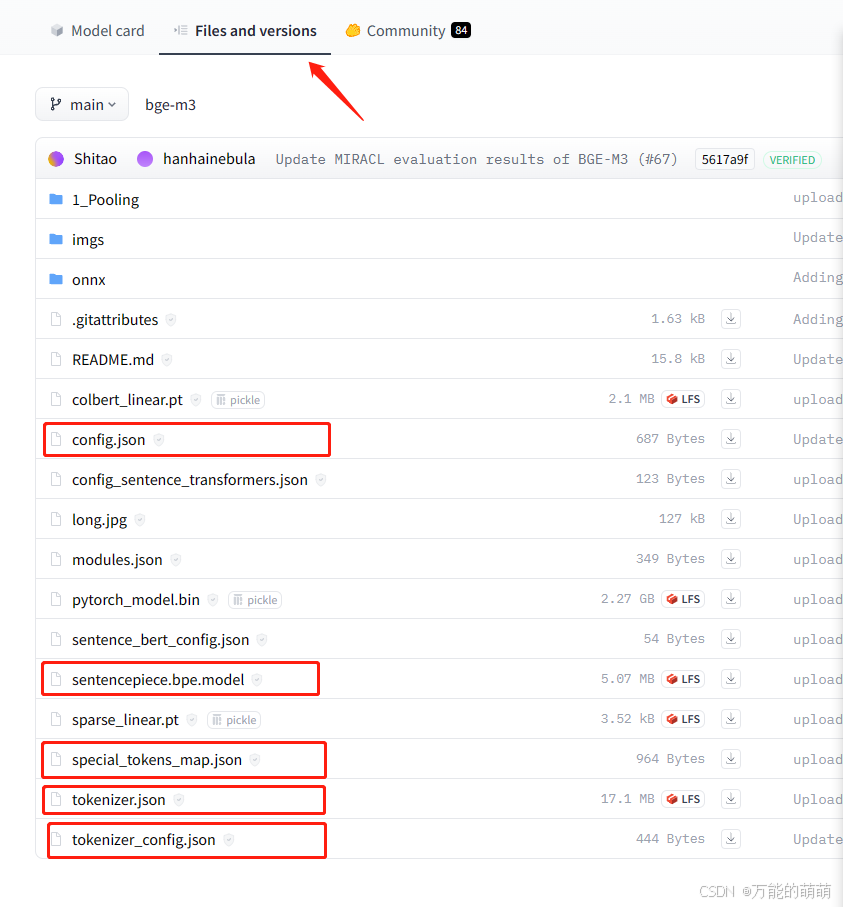The width and height of the screenshot is (843, 907).
Task: Download sparse_linear.pt using its download icon
Action: point(731,718)
